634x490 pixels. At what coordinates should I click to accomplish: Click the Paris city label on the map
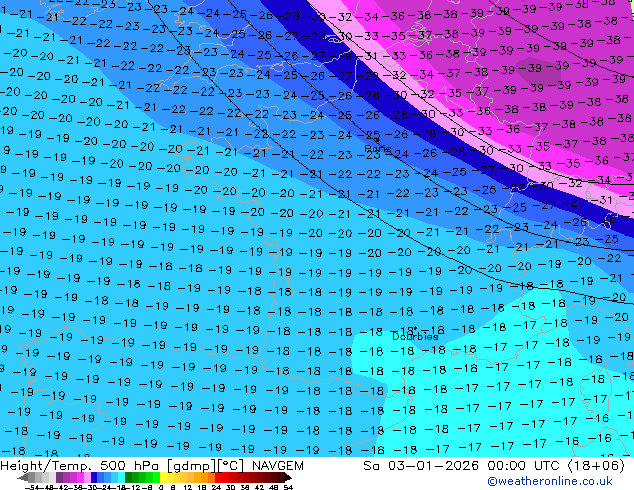[378, 149]
